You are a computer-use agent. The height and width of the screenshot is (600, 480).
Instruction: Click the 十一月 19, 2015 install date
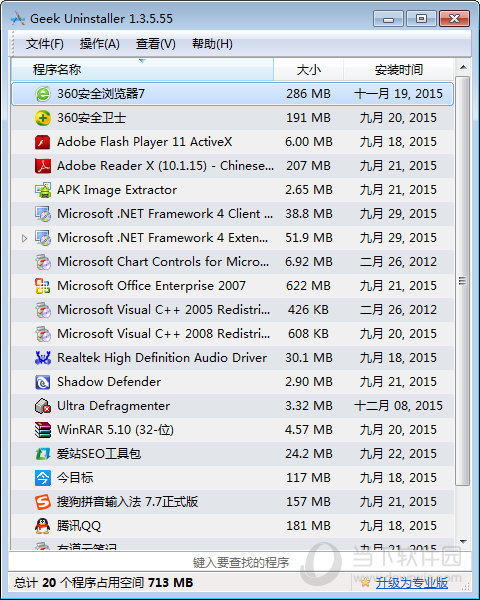398,94
